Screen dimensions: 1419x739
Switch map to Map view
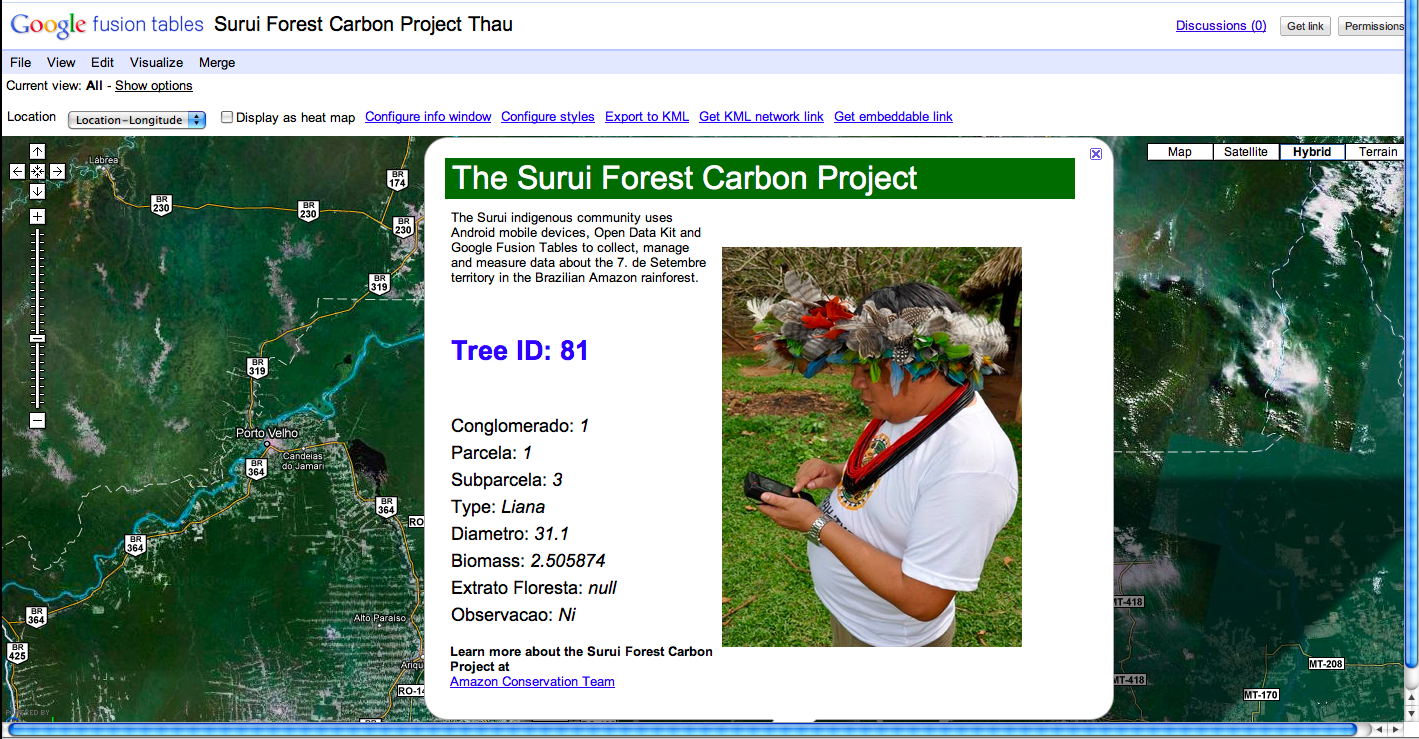tap(1180, 152)
